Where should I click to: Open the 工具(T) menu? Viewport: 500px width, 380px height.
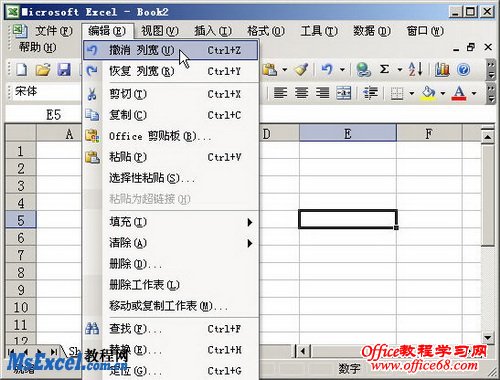coord(319,31)
